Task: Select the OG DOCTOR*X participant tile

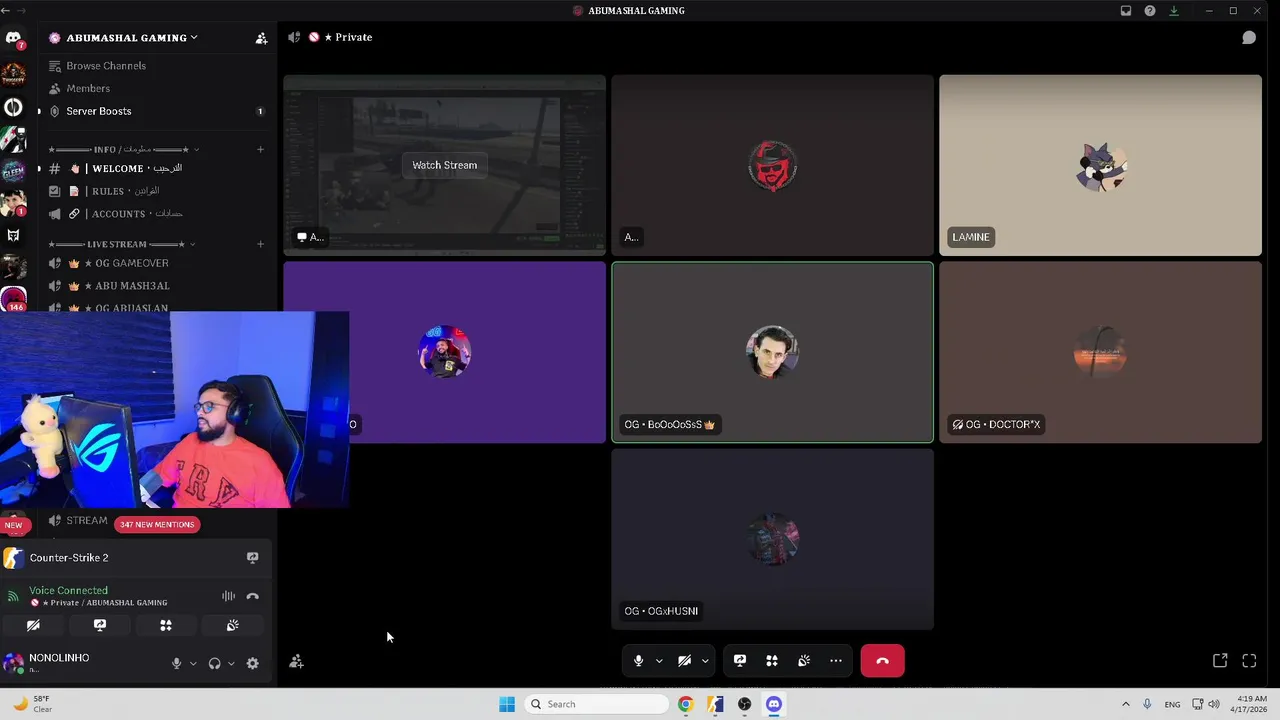Action: point(1100,352)
